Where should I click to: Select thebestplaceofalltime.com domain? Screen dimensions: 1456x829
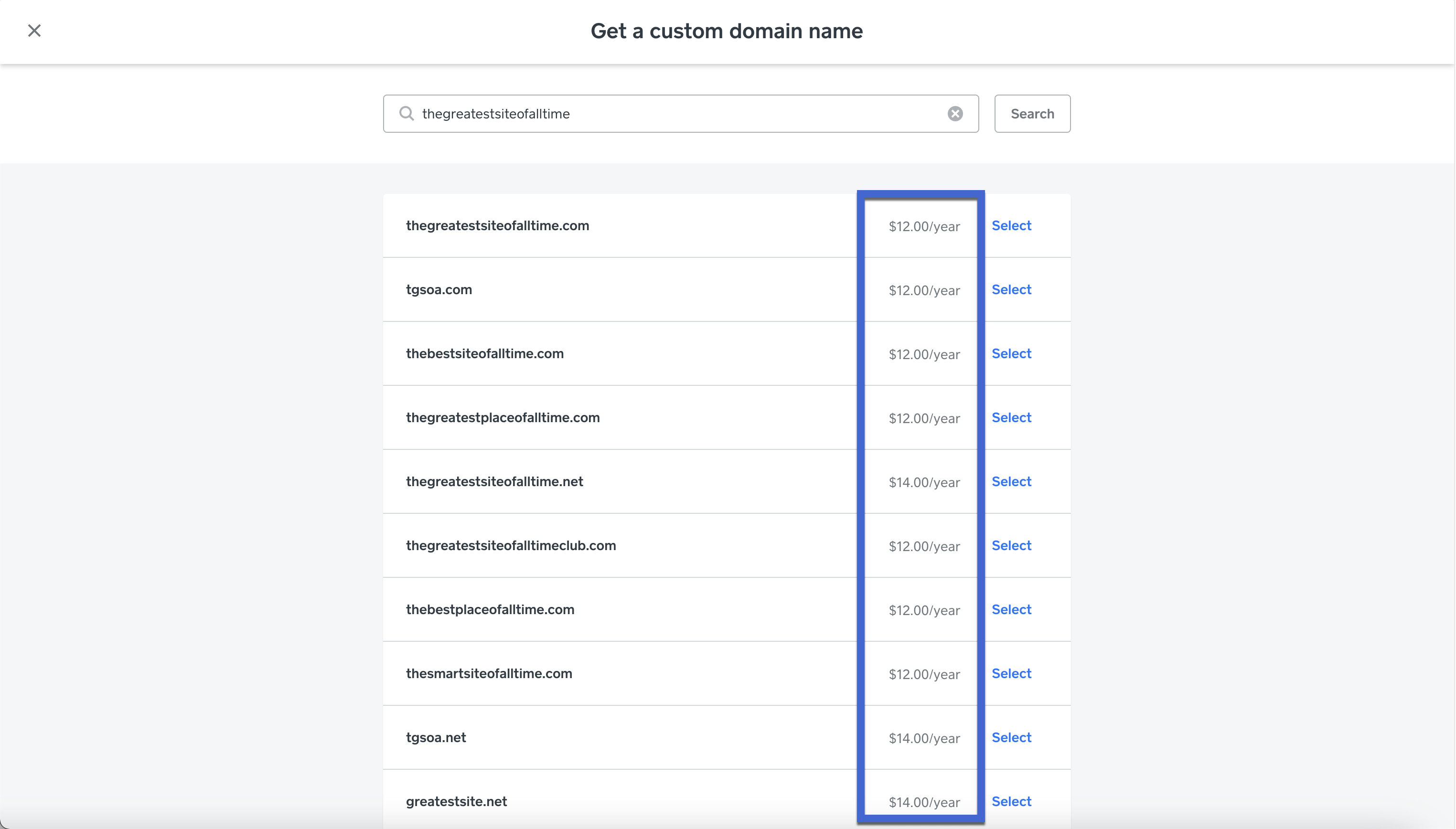(x=1011, y=609)
